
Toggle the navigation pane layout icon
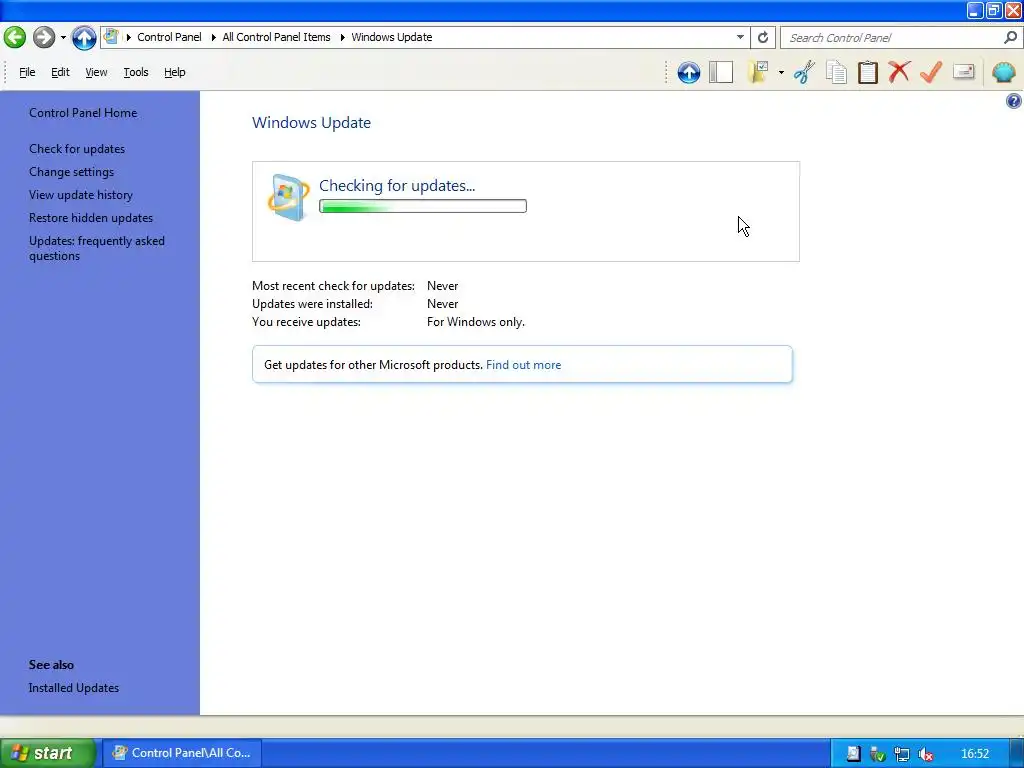coord(721,72)
